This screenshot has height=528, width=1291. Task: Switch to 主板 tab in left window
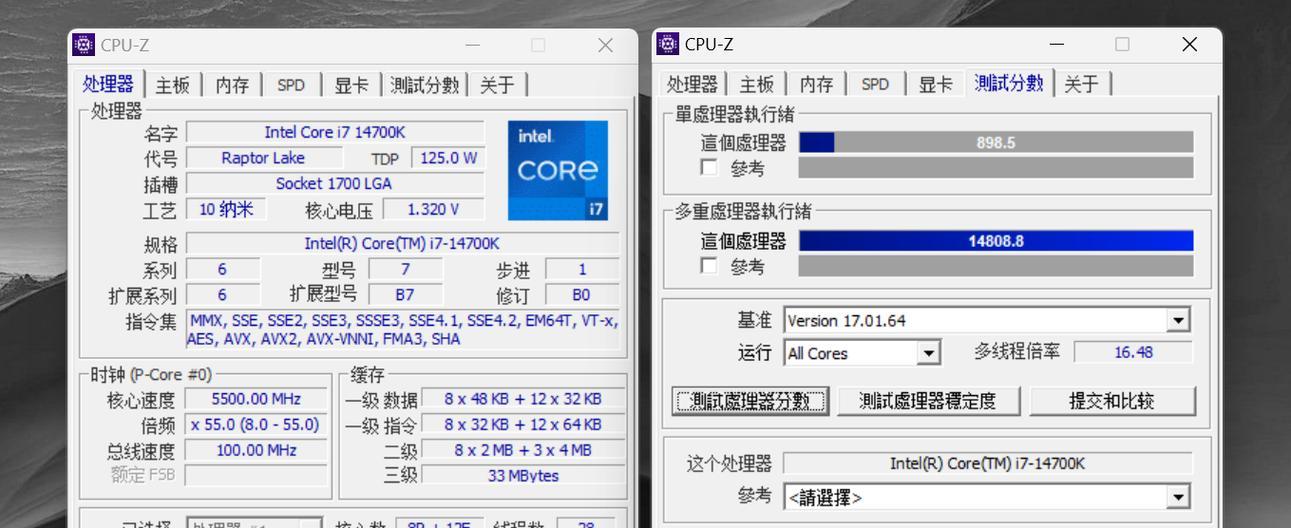pyautogui.click(x=172, y=85)
